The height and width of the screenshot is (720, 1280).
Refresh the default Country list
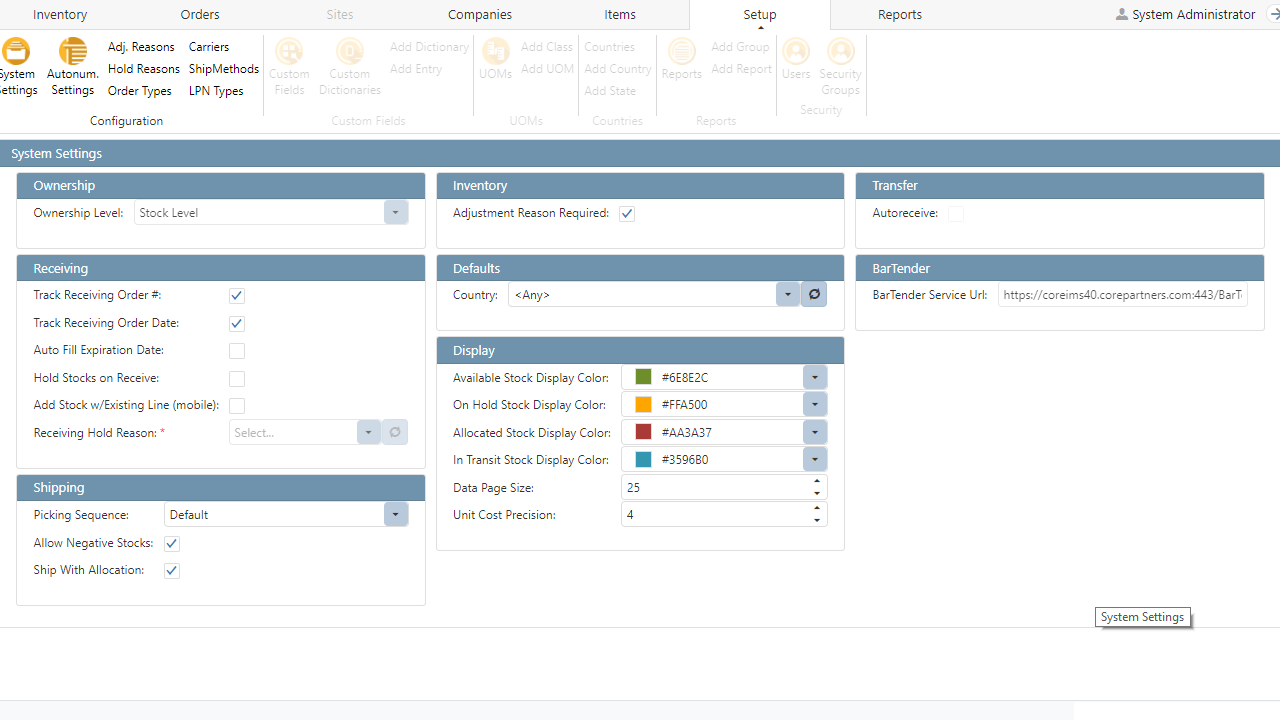[814, 295]
